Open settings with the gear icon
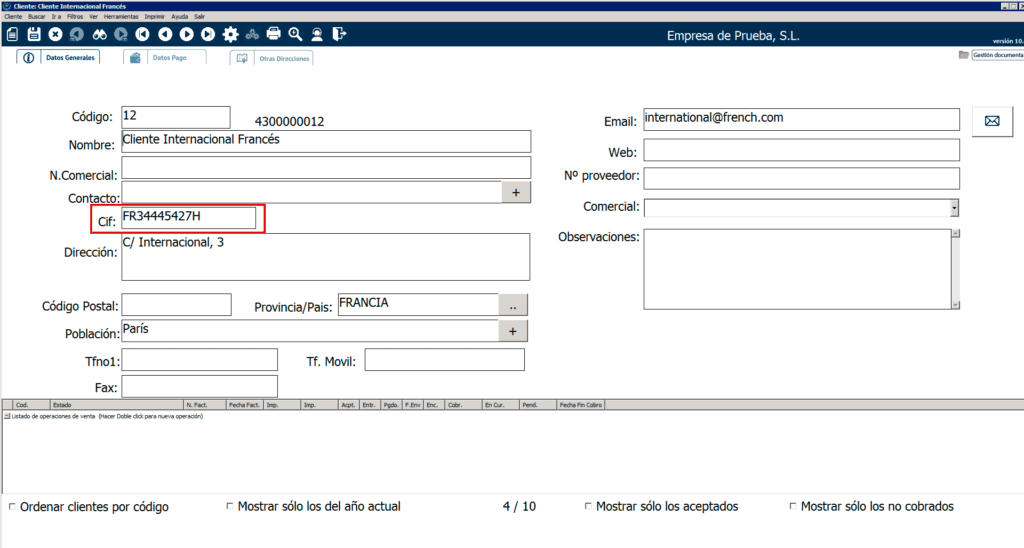Image resolution: width=1024 pixels, height=548 pixels. (x=230, y=34)
